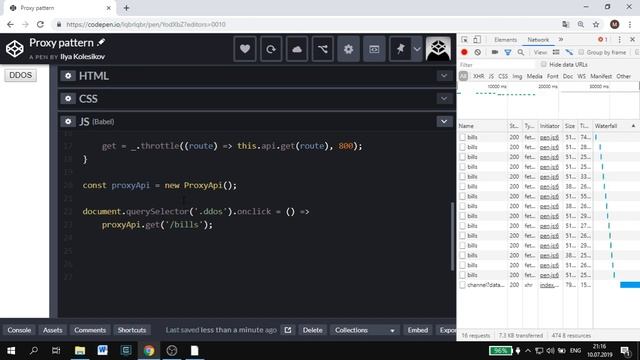The width and height of the screenshot is (640, 360).
Task: Select the DevTools inspect element icon
Action: click(464, 40)
